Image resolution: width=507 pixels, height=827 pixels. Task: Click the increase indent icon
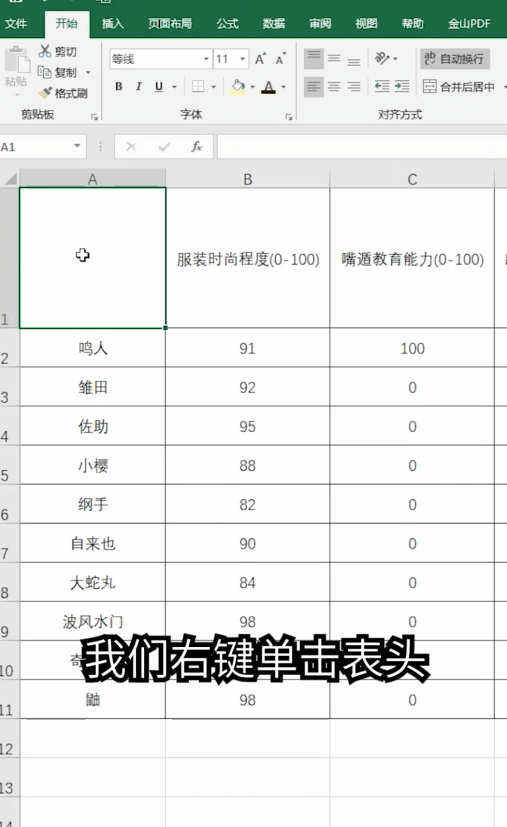pos(402,86)
